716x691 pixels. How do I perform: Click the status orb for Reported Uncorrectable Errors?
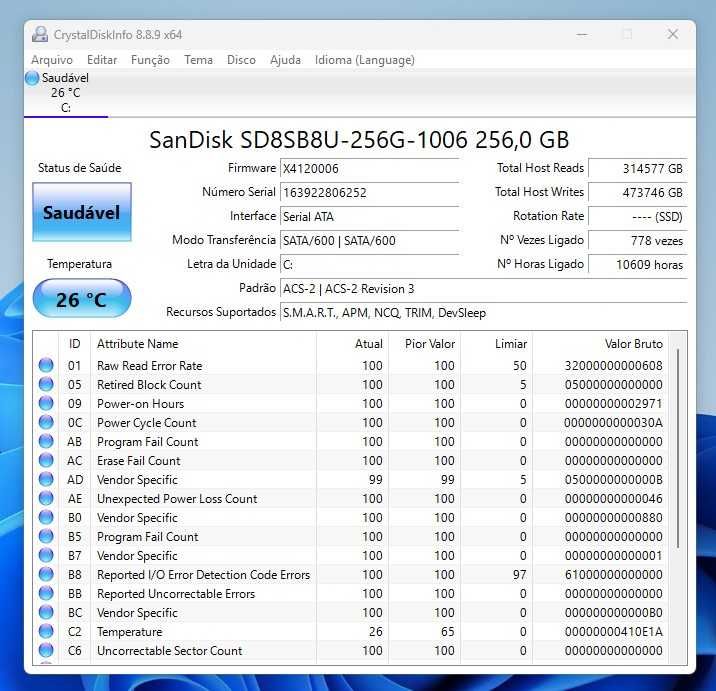point(46,593)
